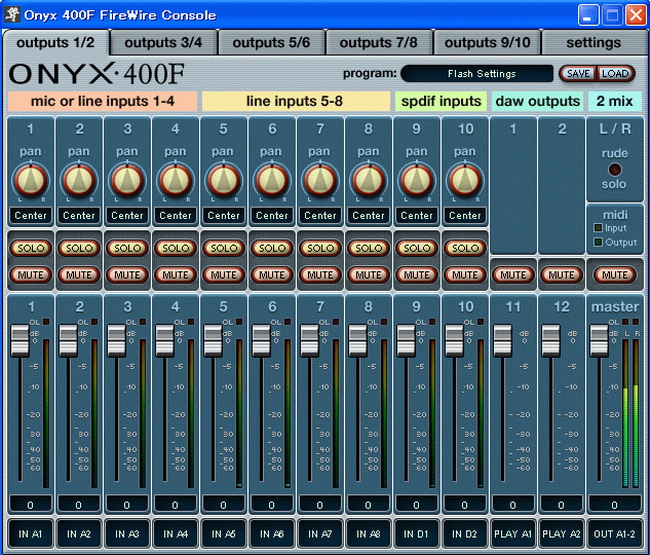Click the channel 4 pan knob
Viewport: 650px width, 555px height.
(x=175, y=181)
